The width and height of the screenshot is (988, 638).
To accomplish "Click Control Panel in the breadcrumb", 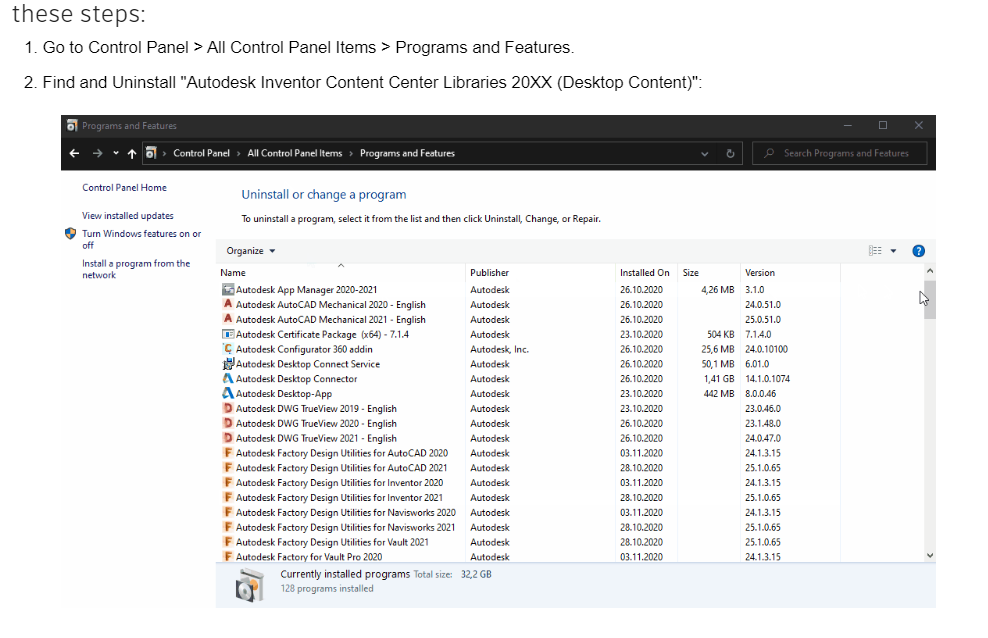I will point(202,153).
